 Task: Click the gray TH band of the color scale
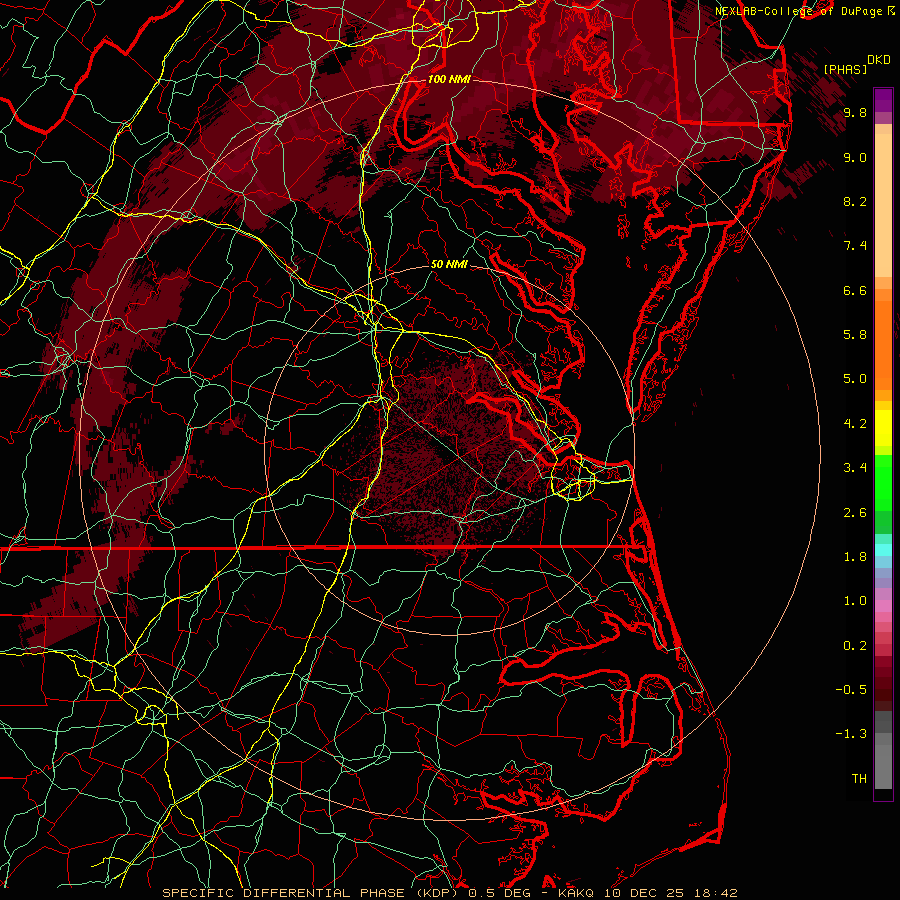tap(883, 766)
